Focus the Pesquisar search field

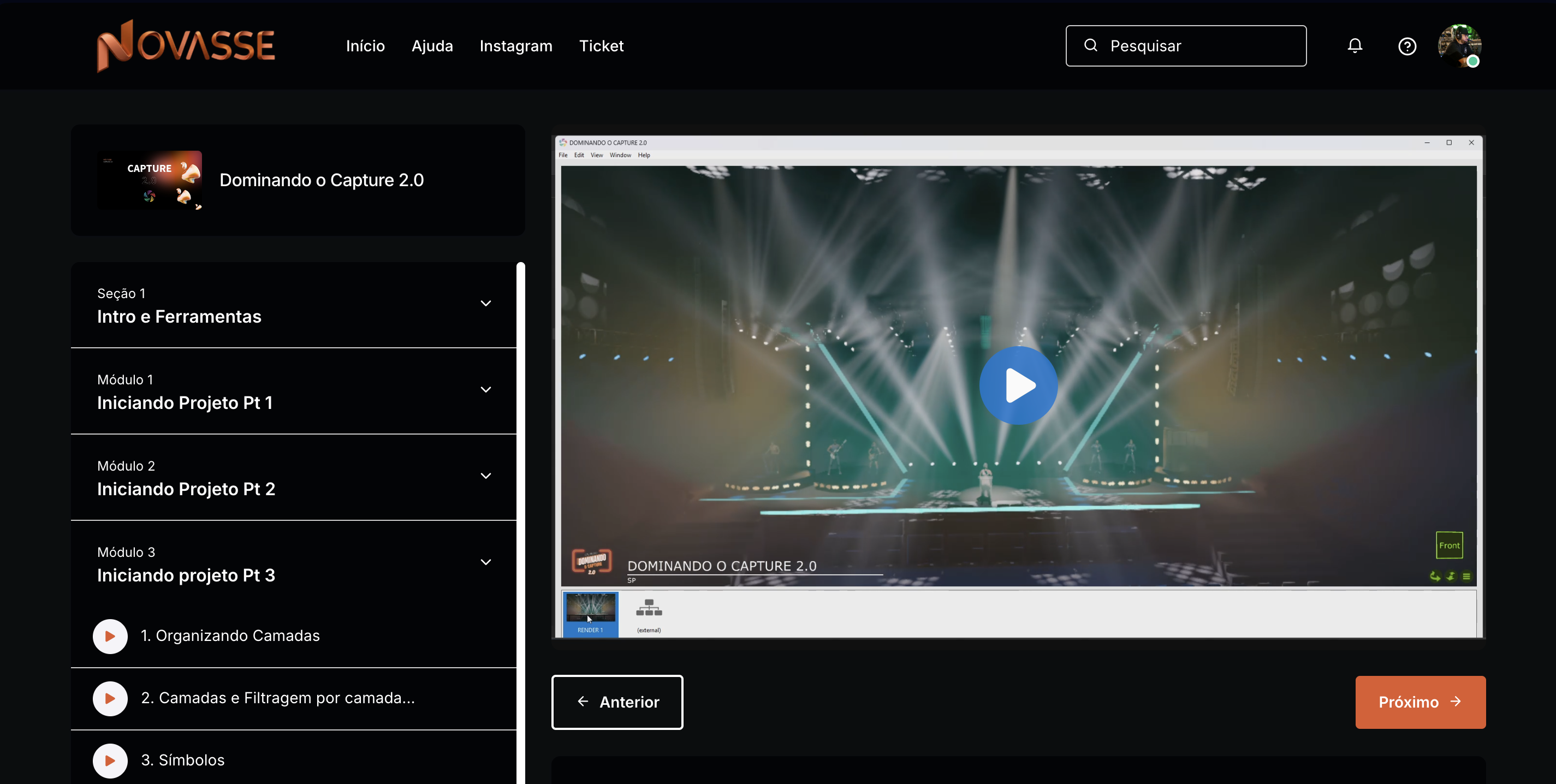[x=1186, y=46]
